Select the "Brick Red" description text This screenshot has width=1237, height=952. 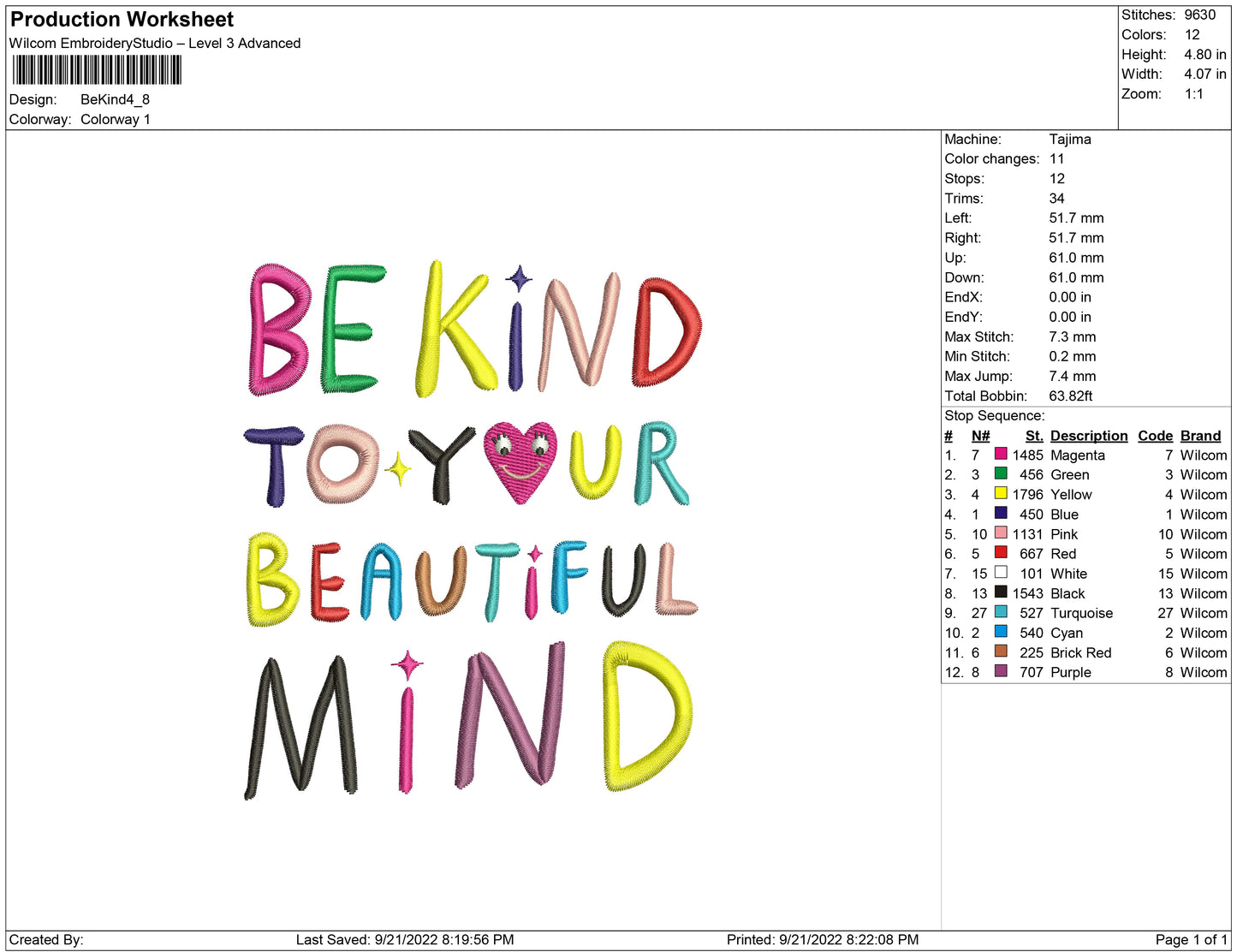click(x=1080, y=653)
